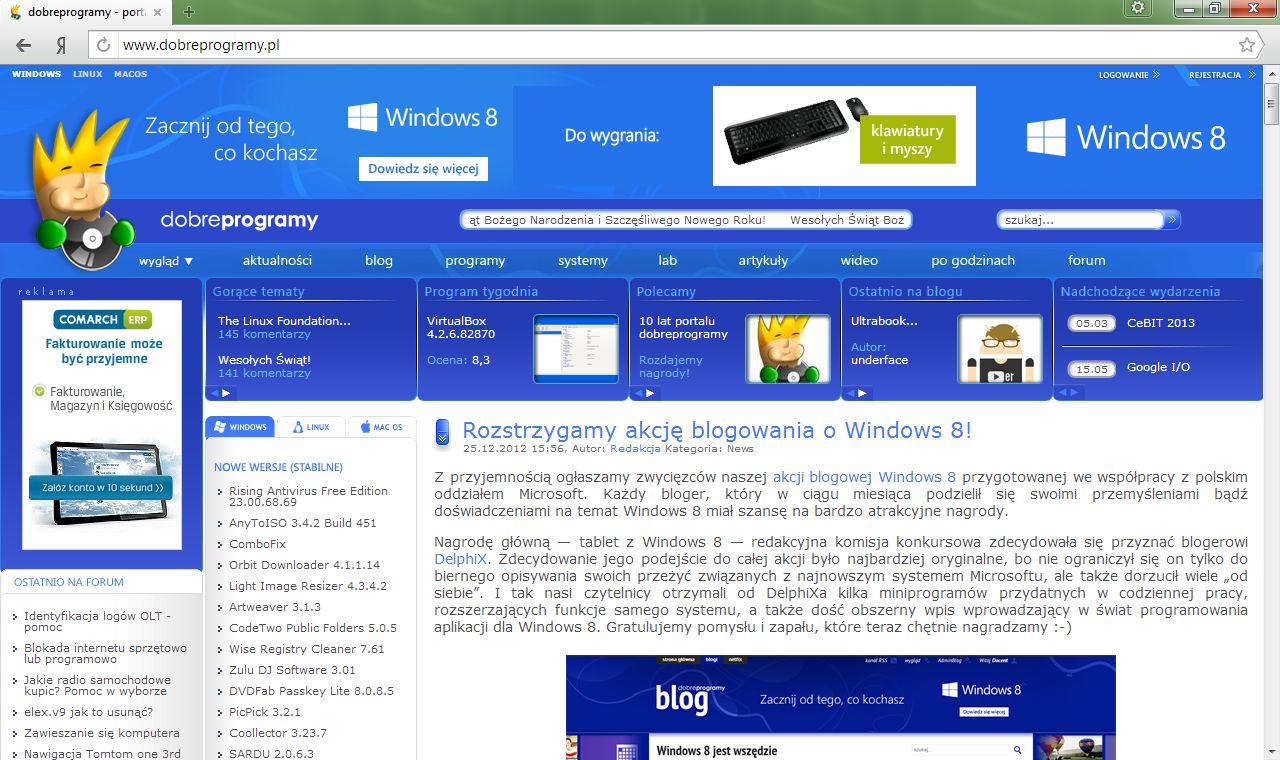
Task: Open the Ultrabook... blog entry
Action: [x=884, y=321]
